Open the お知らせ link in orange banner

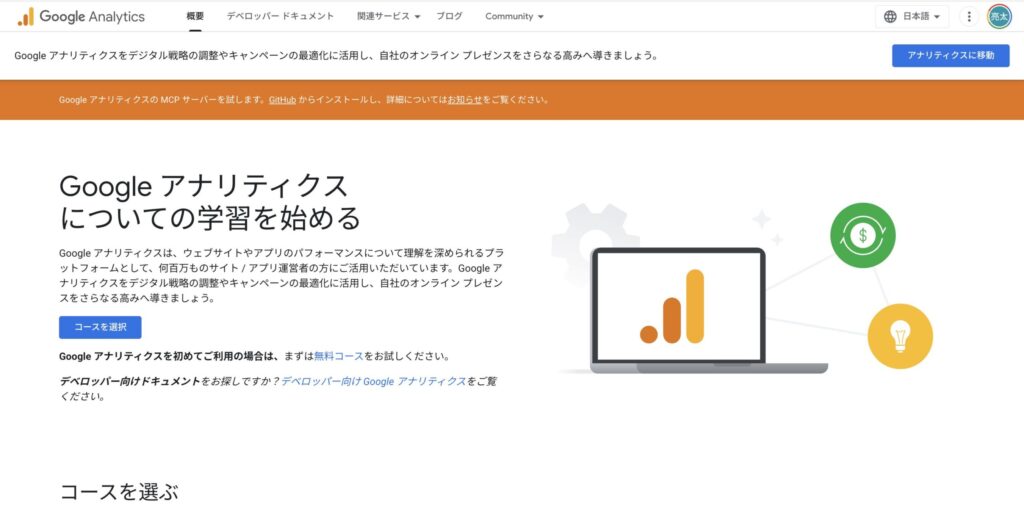point(464,100)
